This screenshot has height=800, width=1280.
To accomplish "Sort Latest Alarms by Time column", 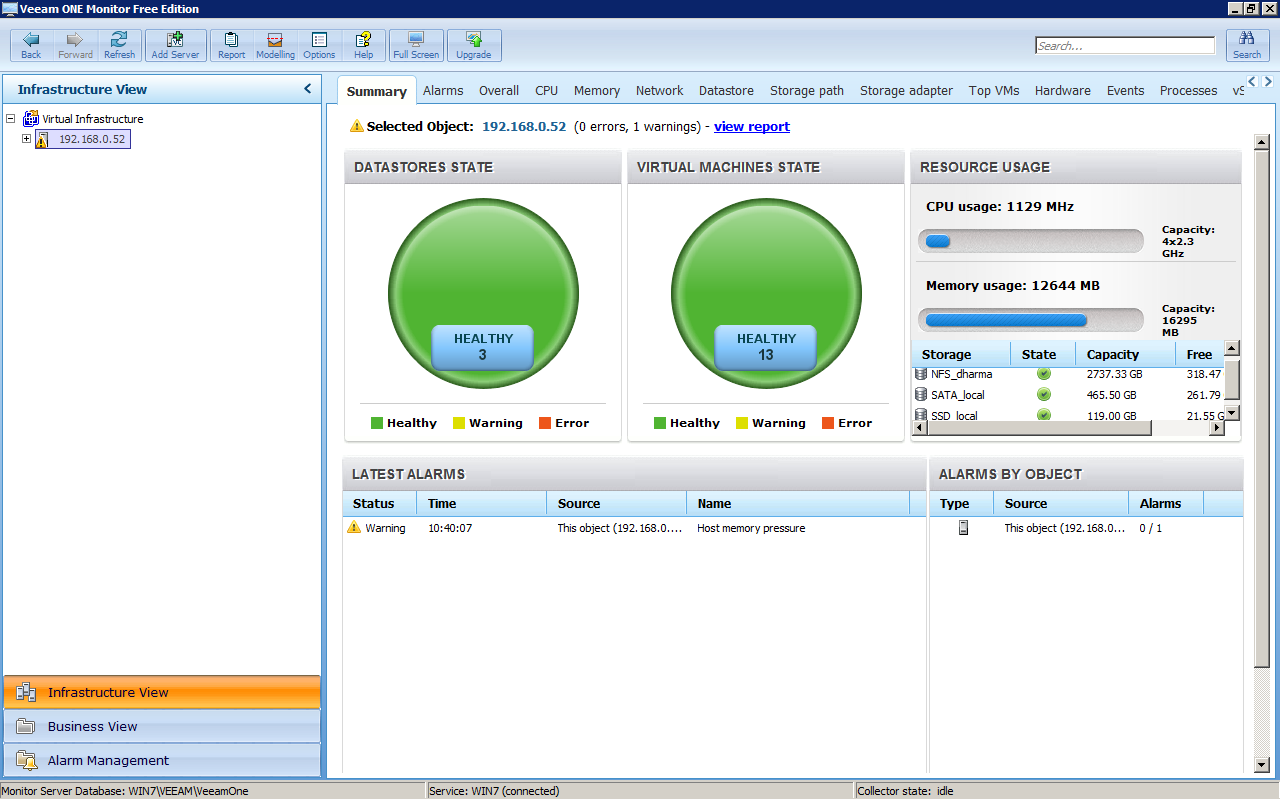I will (482, 503).
